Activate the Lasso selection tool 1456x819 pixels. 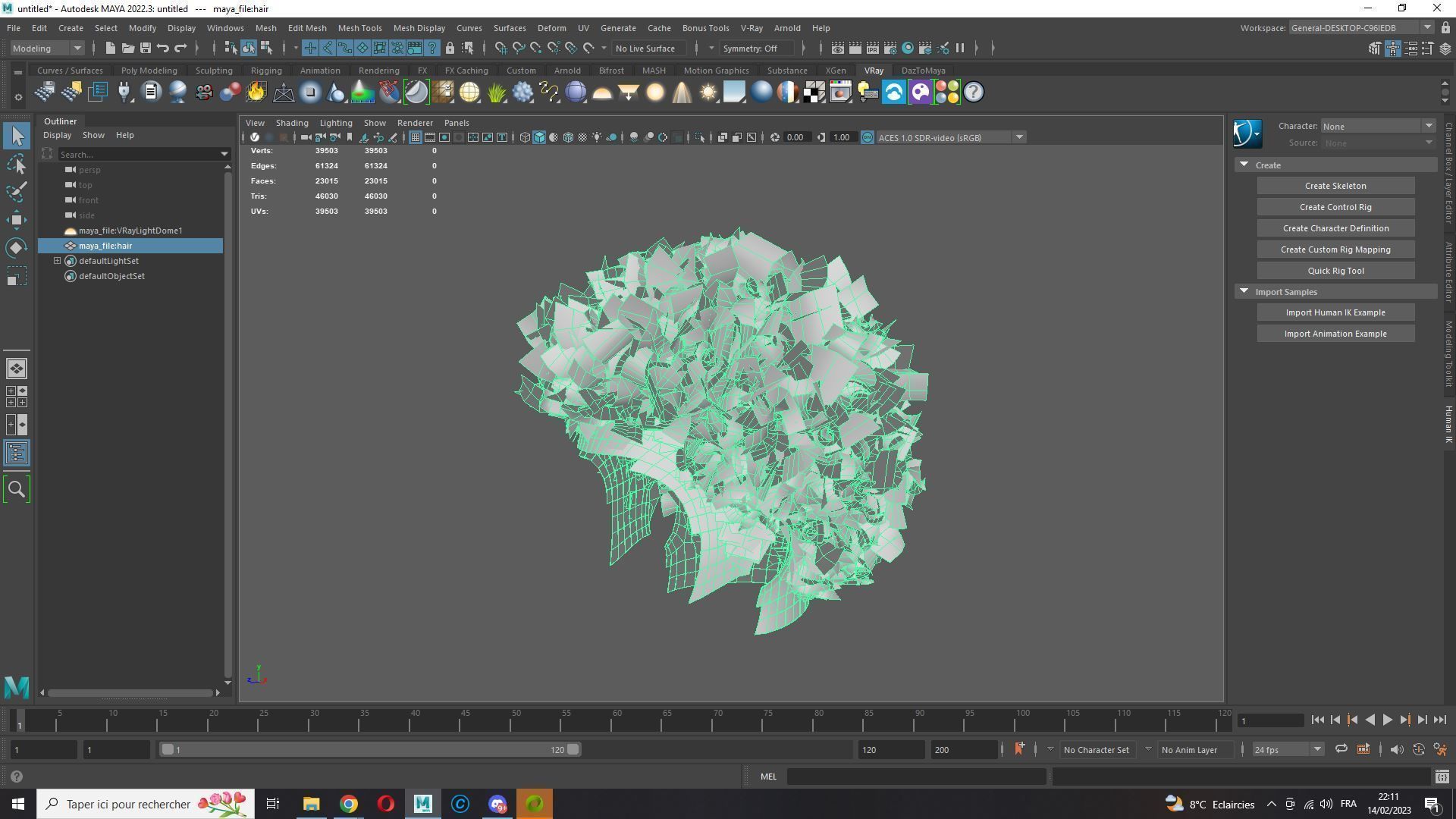coord(16,164)
